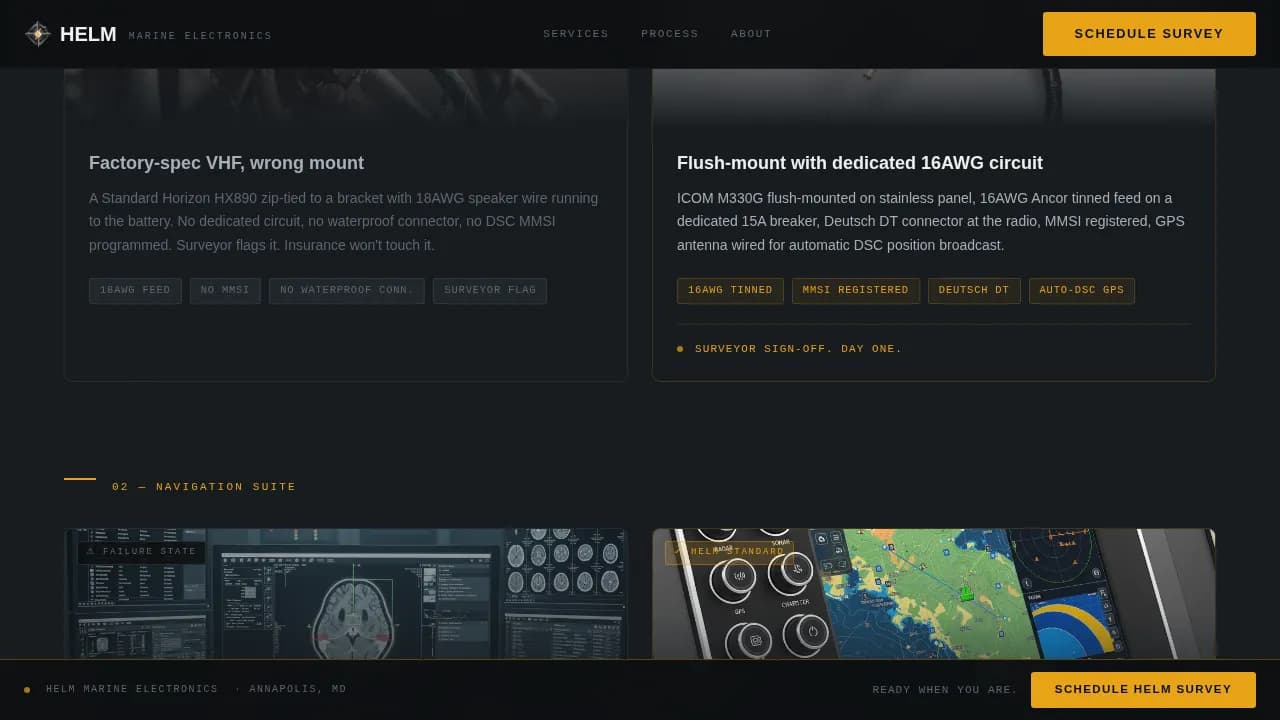Click 'ANNAPOLIS, MD' footer text

tap(298, 689)
